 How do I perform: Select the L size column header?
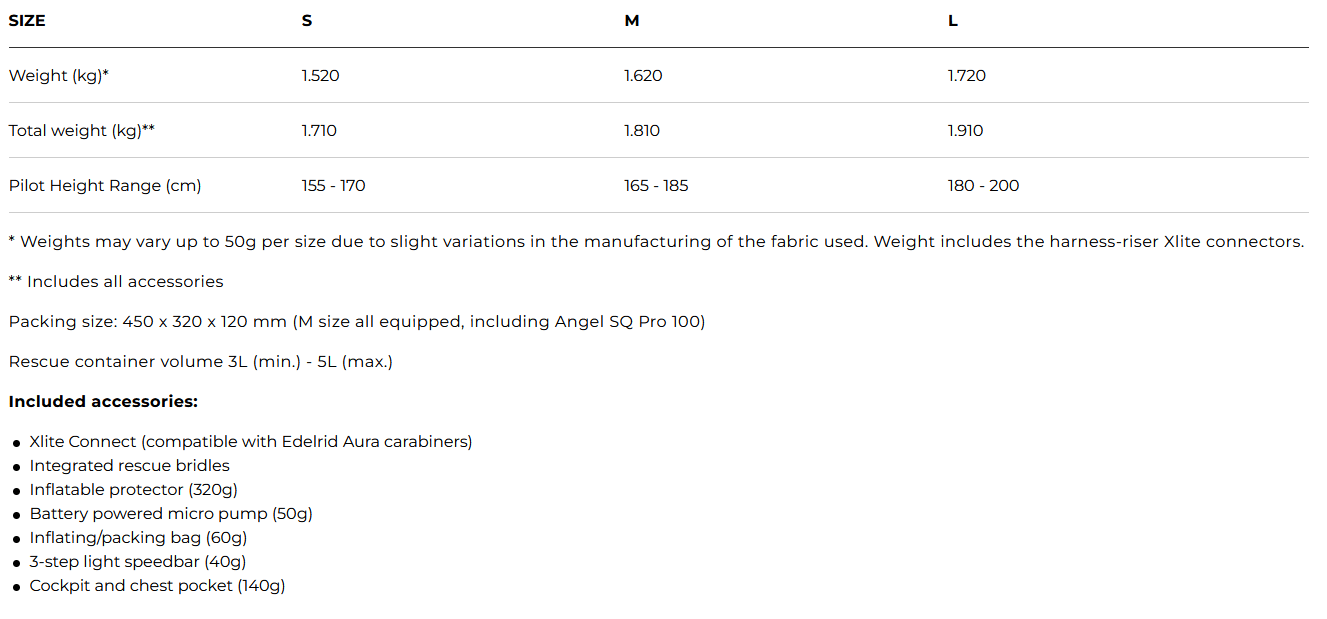[953, 20]
